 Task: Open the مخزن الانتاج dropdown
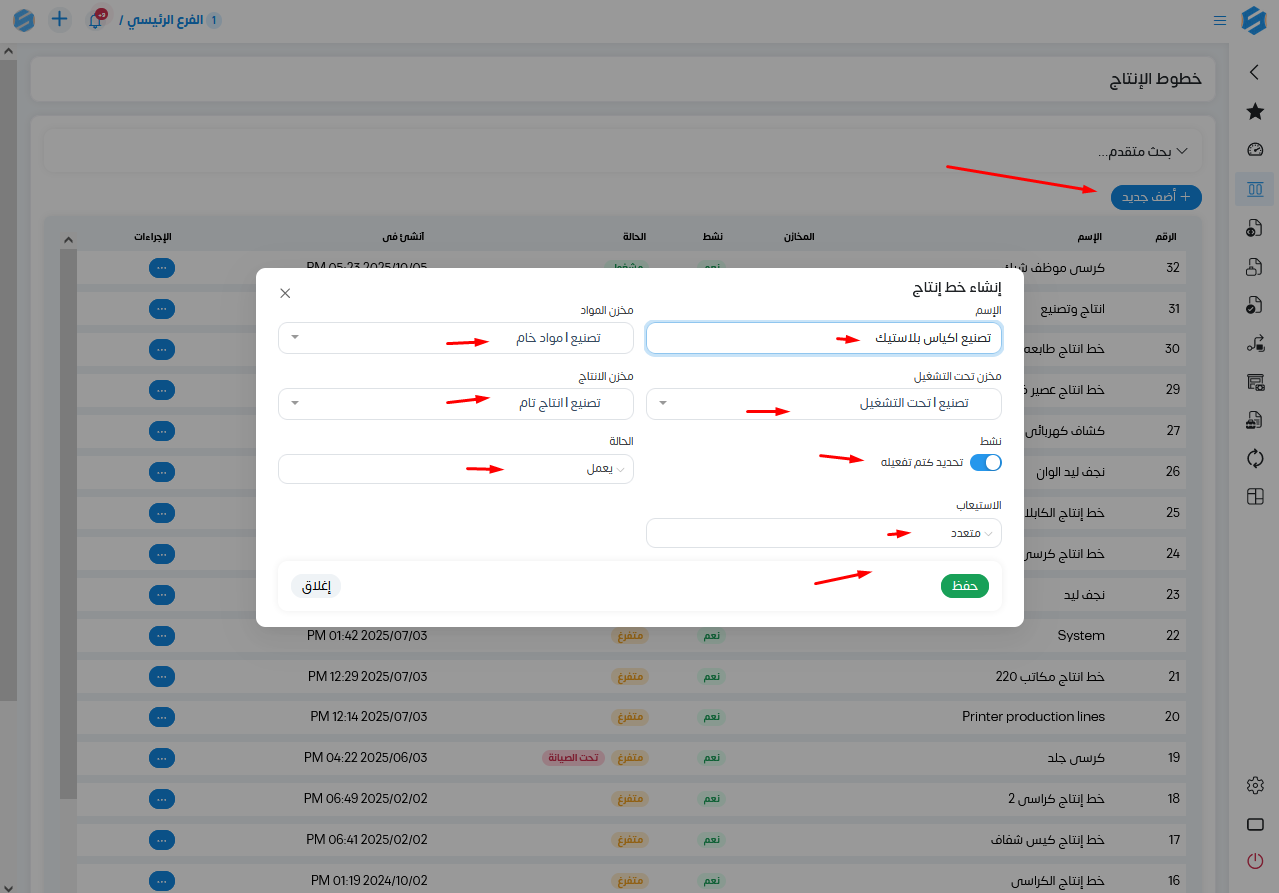(x=455, y=404)
